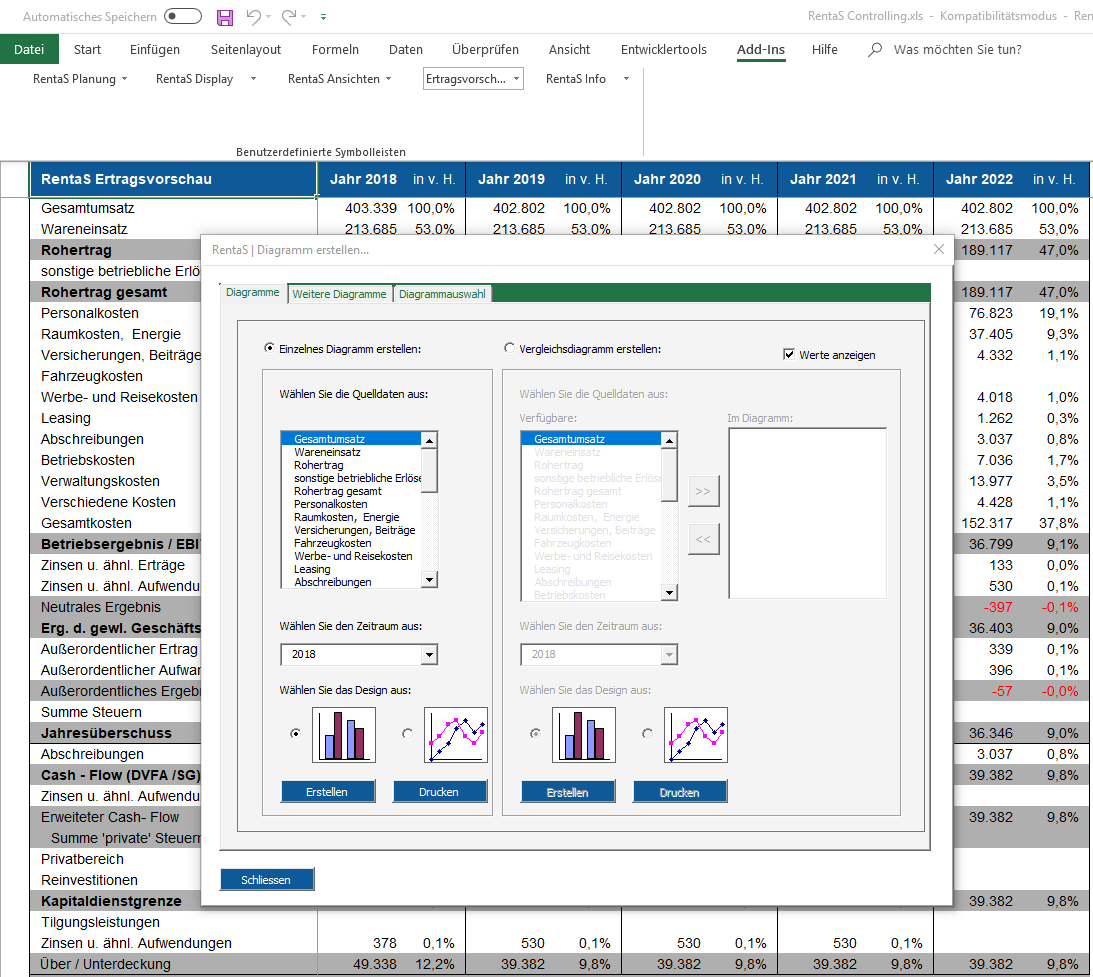The width and height of the screenshot is (1093, 977).
Task: Click the empty 'Im Diagramm' list box
Action: coord(807,514)
